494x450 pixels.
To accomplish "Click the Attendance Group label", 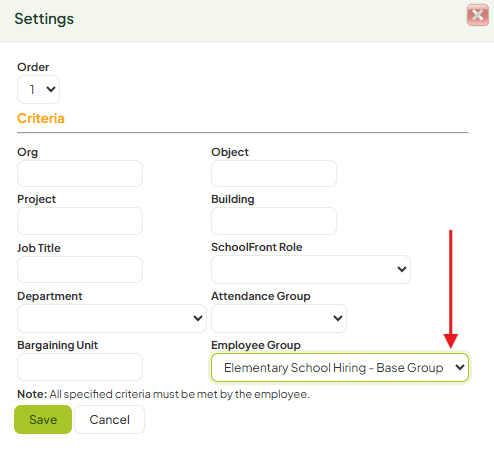I will 261,296.
